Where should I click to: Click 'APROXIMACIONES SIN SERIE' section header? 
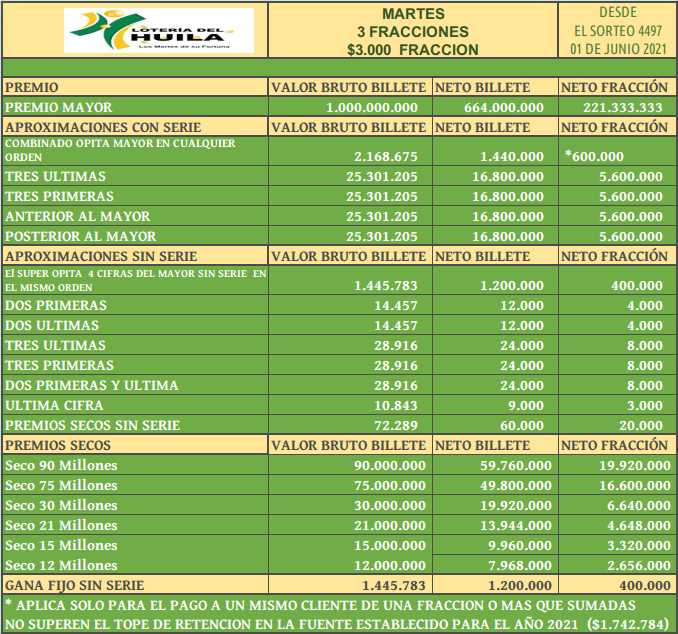(101, 256)
